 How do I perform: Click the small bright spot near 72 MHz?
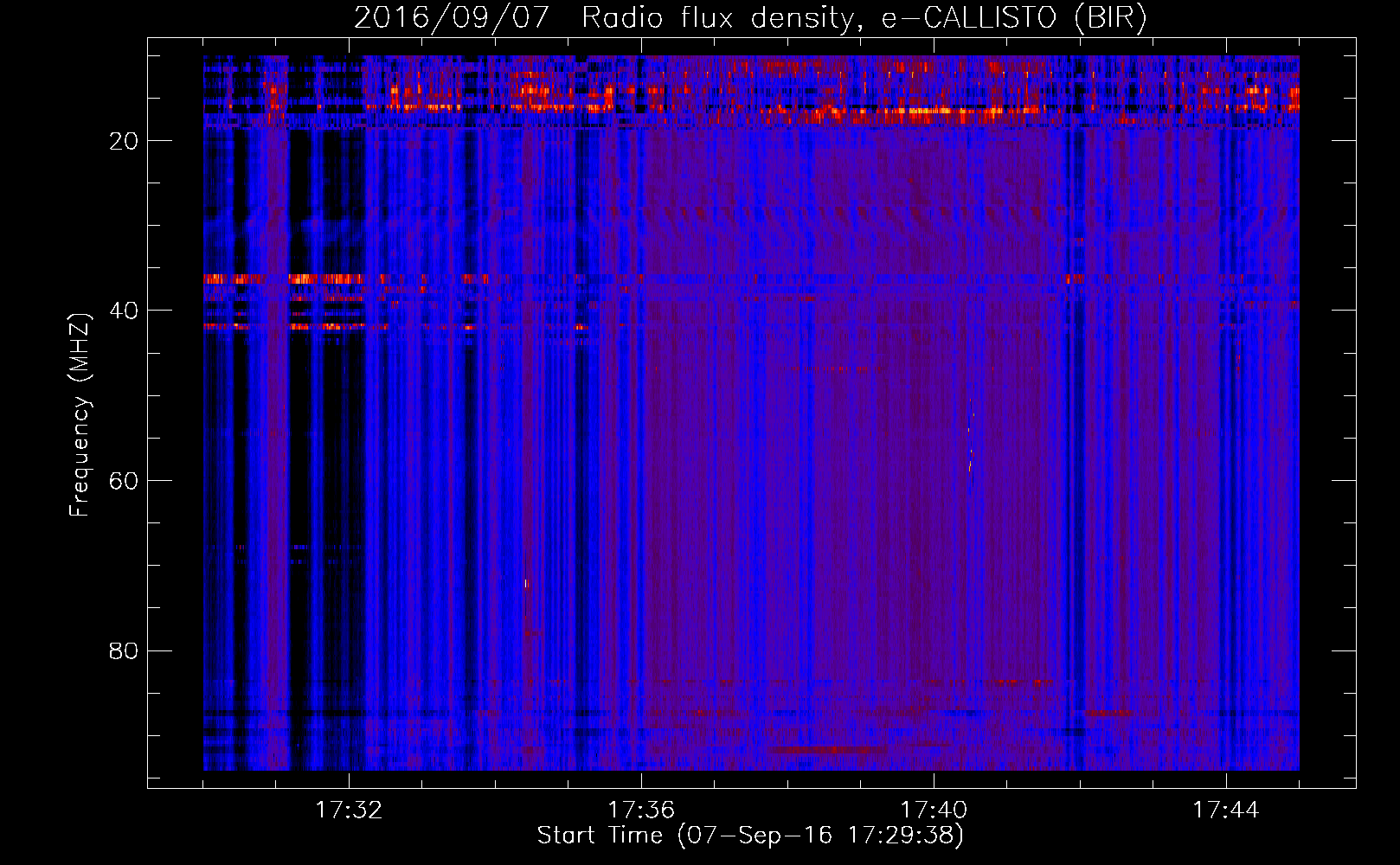(x=526, y=584)
